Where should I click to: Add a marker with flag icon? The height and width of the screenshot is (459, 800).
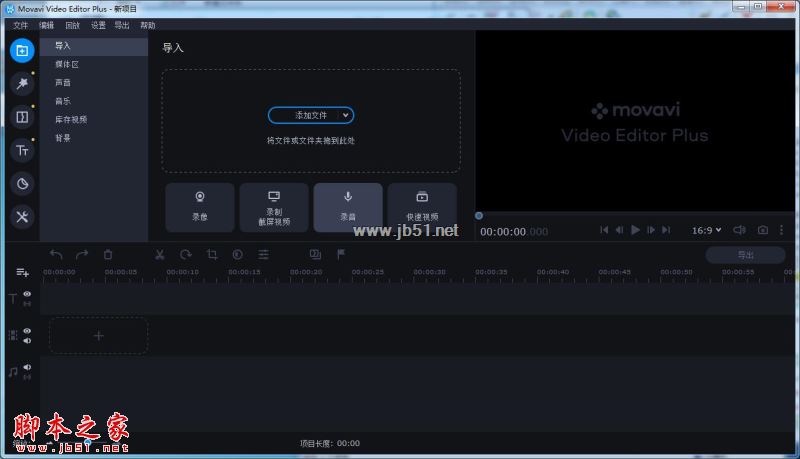(341, 254)
